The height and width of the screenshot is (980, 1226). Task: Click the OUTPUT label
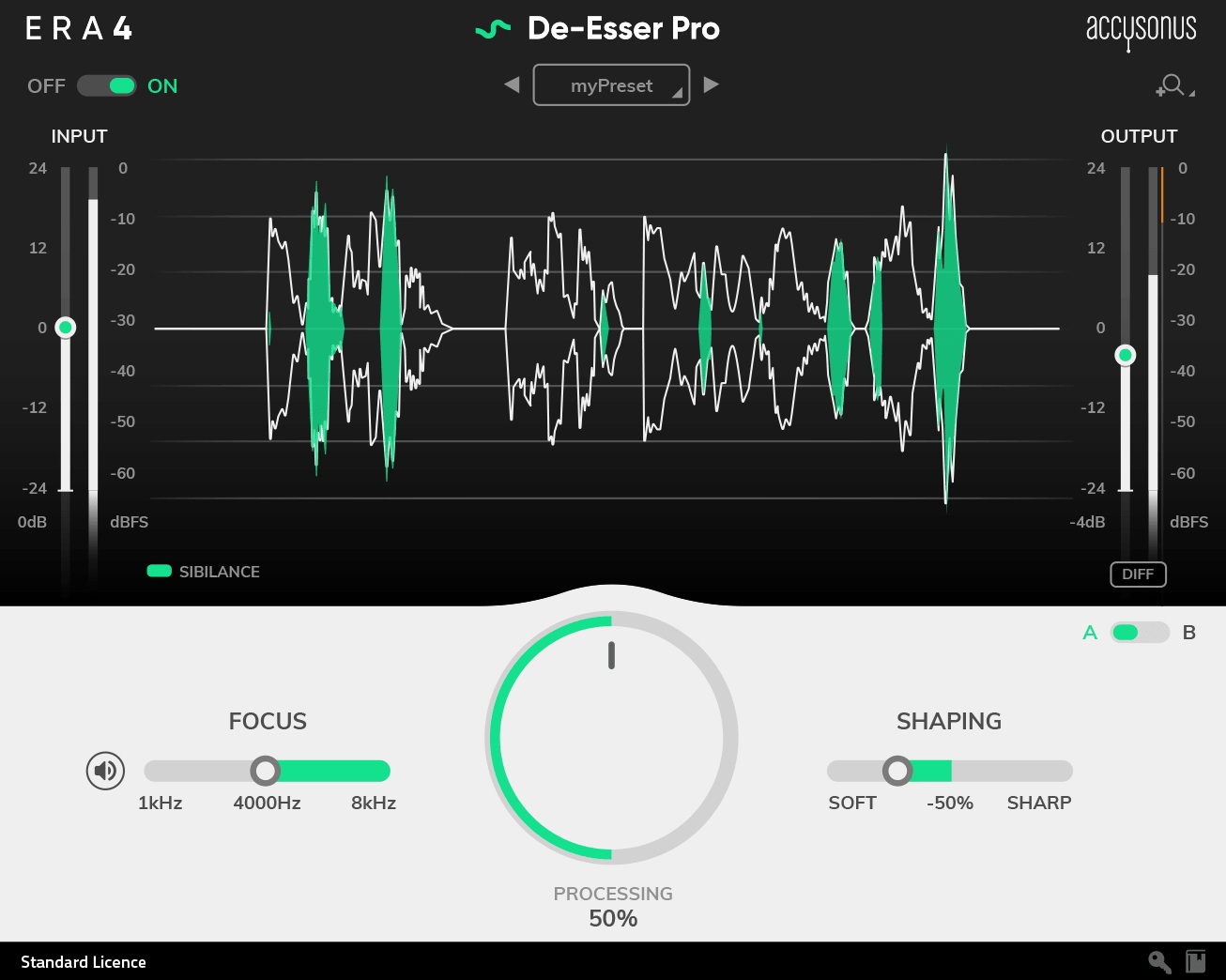1139,136
